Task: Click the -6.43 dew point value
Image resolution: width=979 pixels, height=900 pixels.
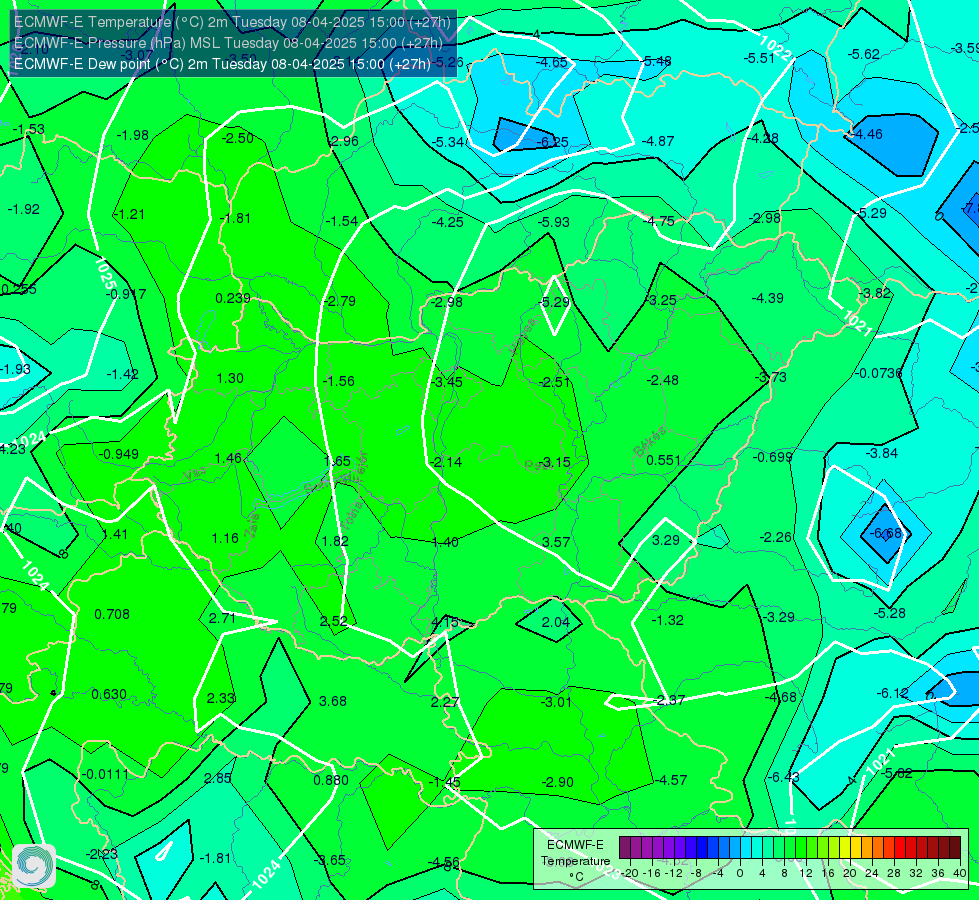Action: (784, 777)
